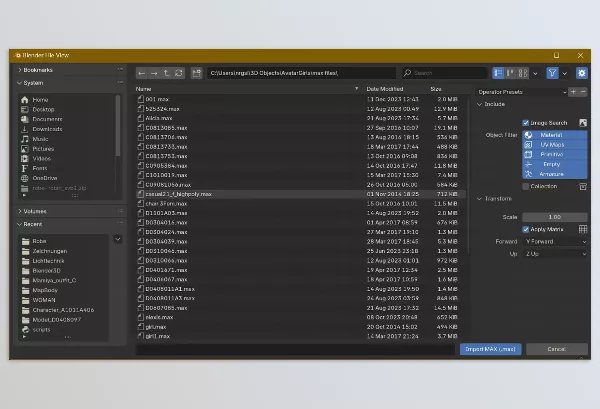This screenshot has width=600, height=409.
Task: Switch to horizontal list display mode
Action: (x=510, y=73)
